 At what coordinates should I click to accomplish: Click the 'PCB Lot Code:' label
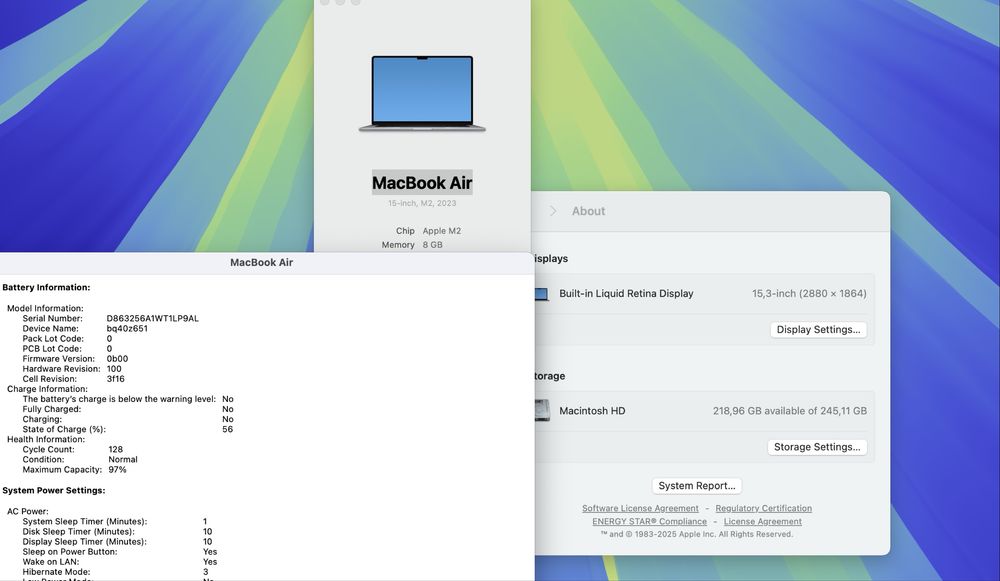coord(52,349)
